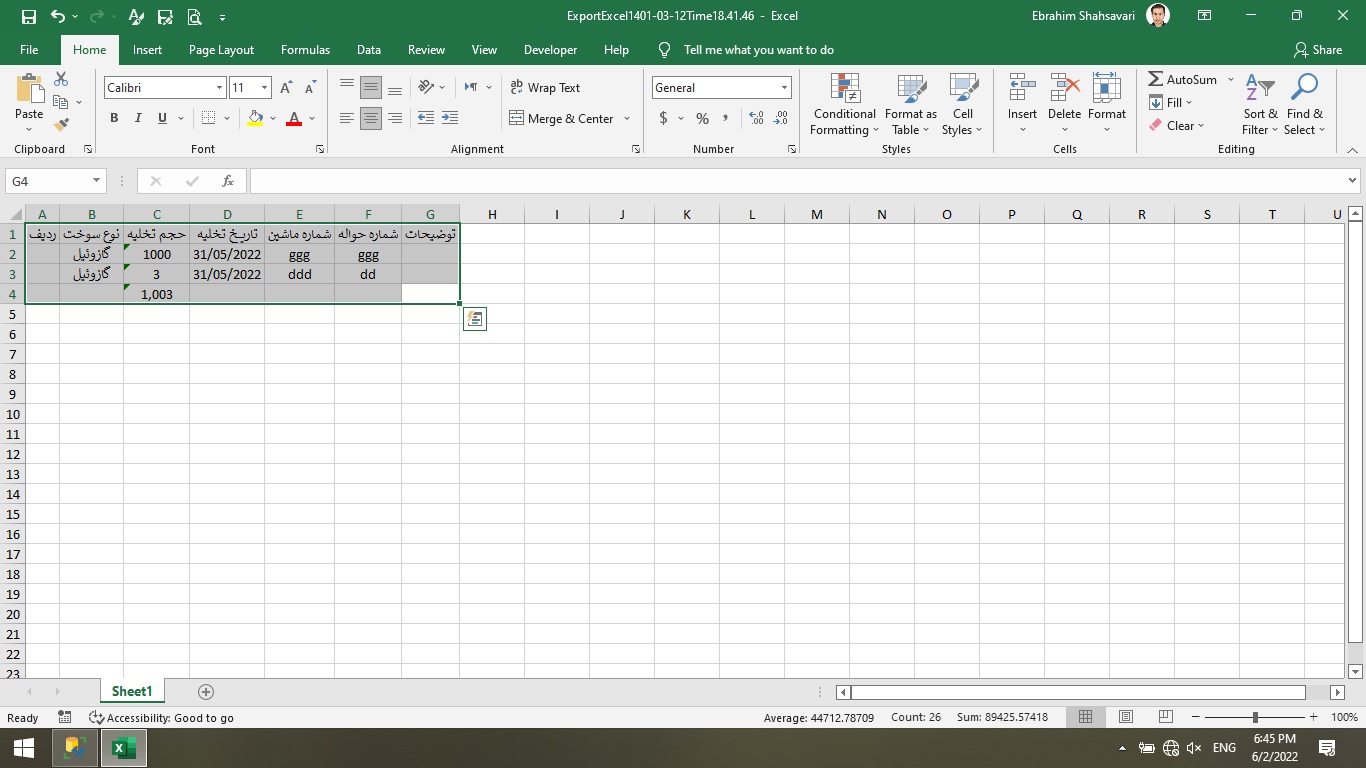Screen dimensions: 1366x768
Task: Toggle bold formatting
Action: [114, 118]
